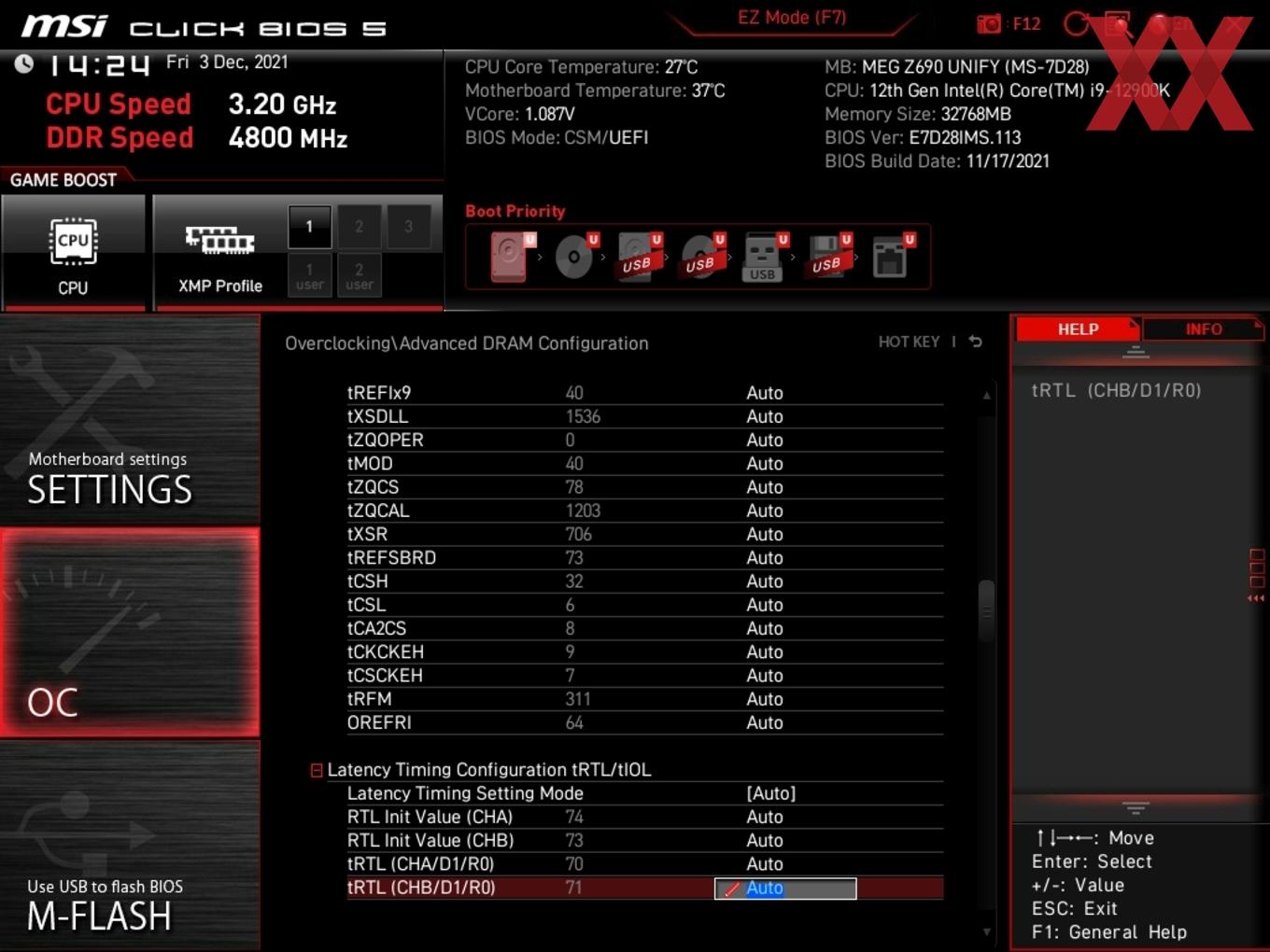Open the SETTINGS motherboard settings panel
Image resolution: width=1270 pixels, height=952 pixels.
130,420
